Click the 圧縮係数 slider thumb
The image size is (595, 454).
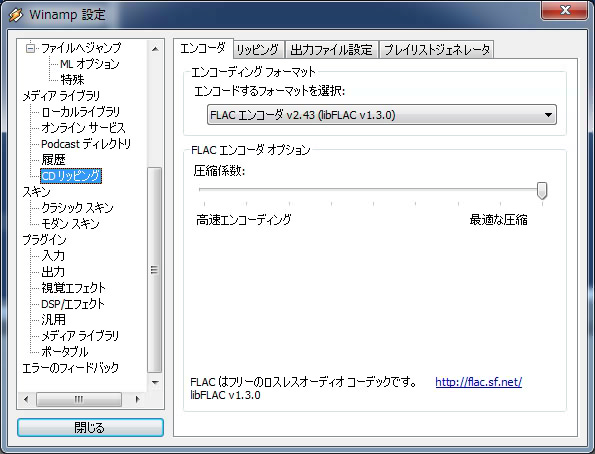pos(542,191)
